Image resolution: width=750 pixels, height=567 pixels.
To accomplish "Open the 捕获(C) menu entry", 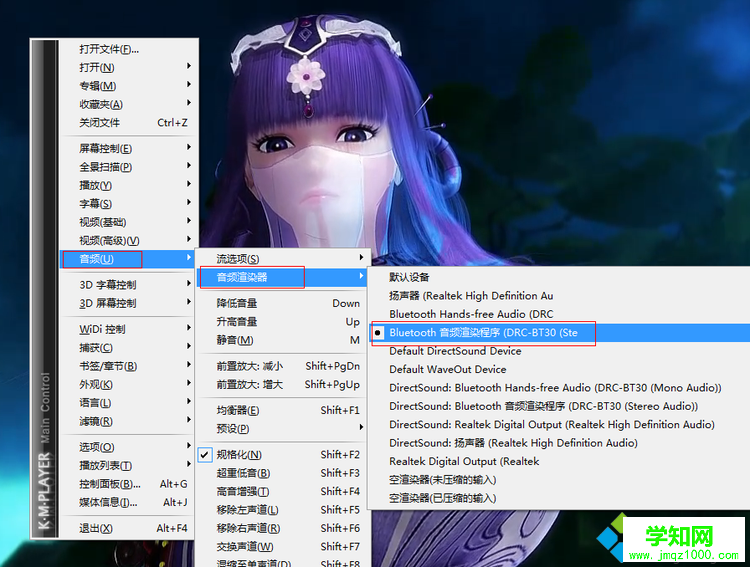I will click(128, 347).
